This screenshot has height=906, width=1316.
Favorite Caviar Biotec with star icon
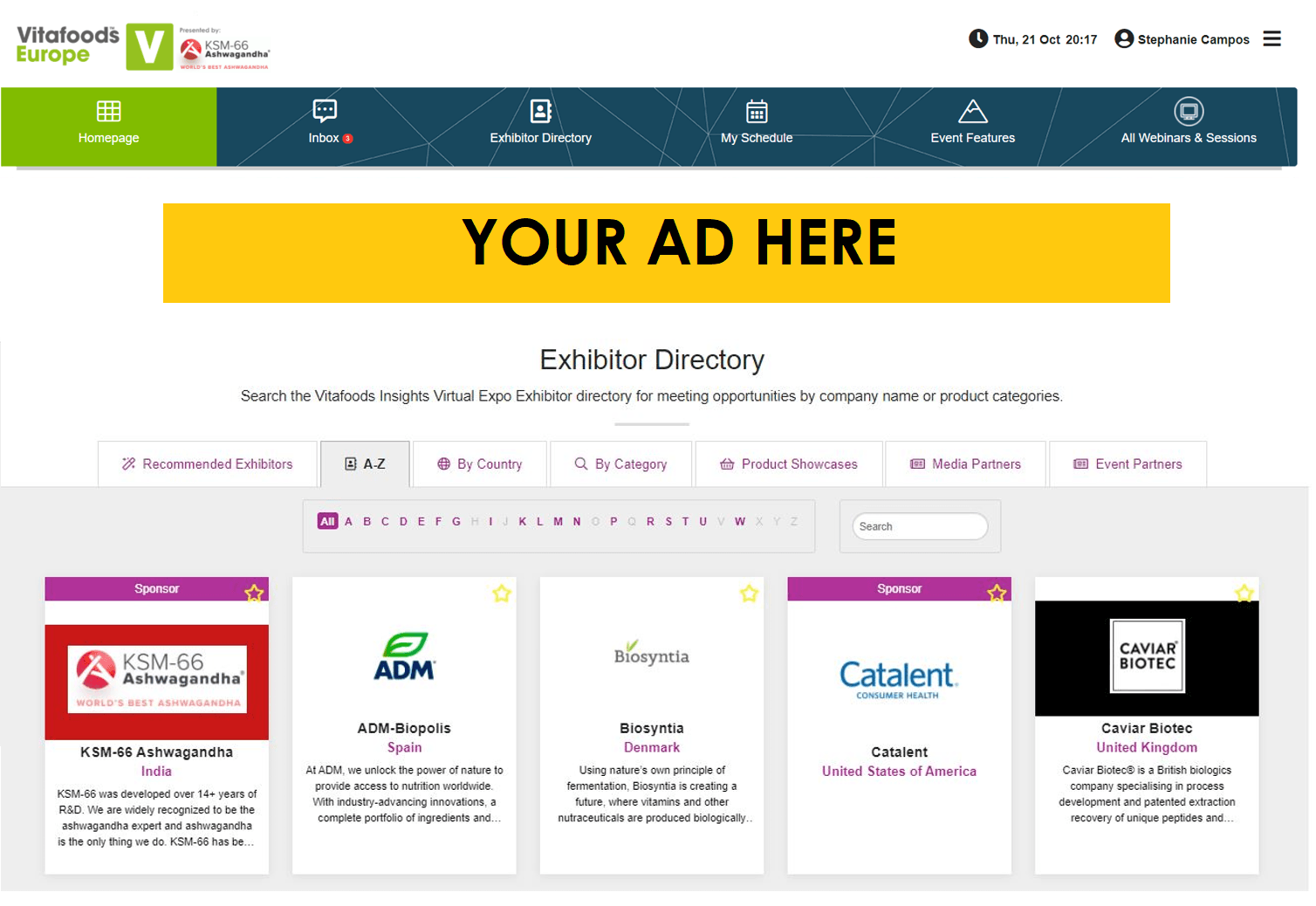tap(1244, 594)
